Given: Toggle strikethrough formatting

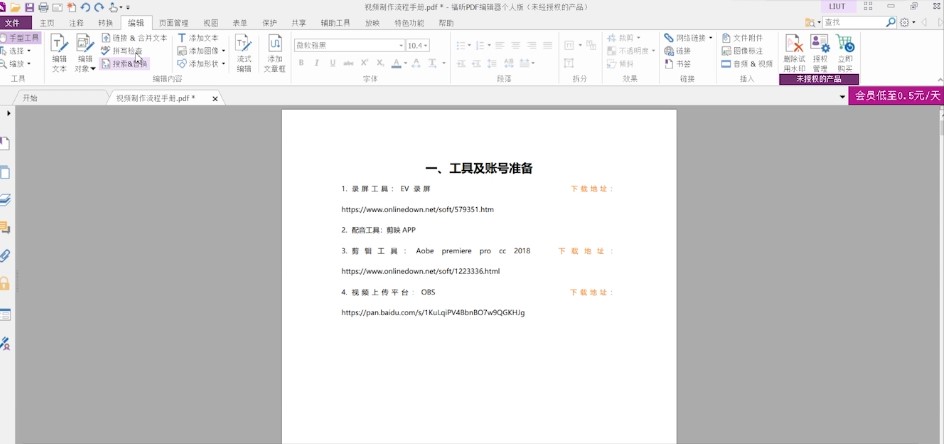Looking at the screenshot, I should (348, 63).
